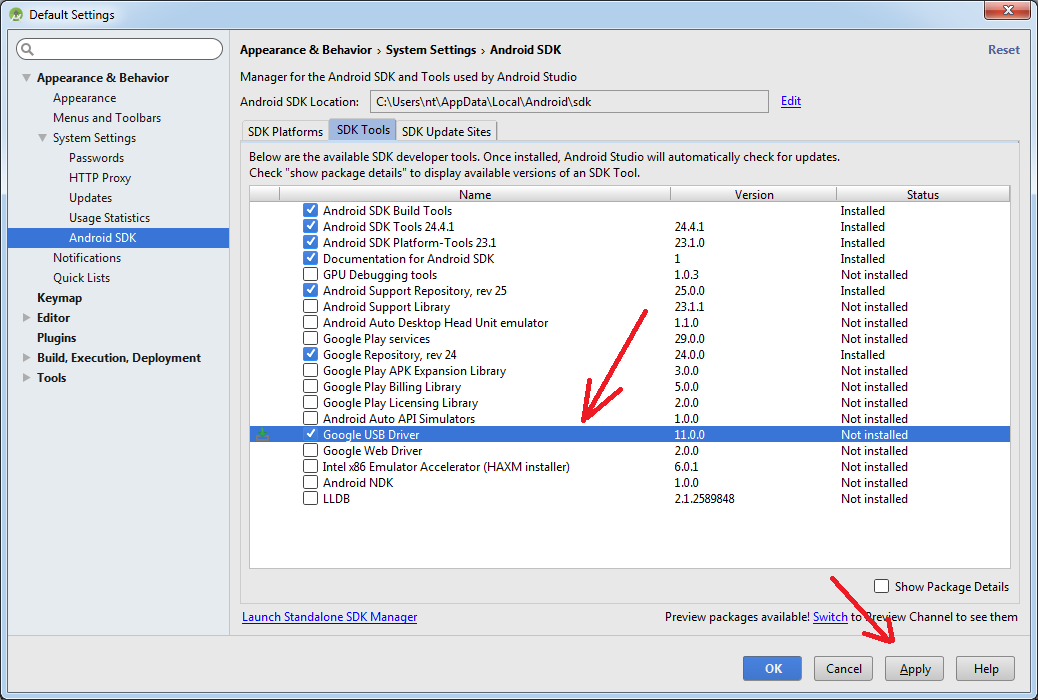
Task: Check Google Web Driver
Action: [x=310, y=450]
